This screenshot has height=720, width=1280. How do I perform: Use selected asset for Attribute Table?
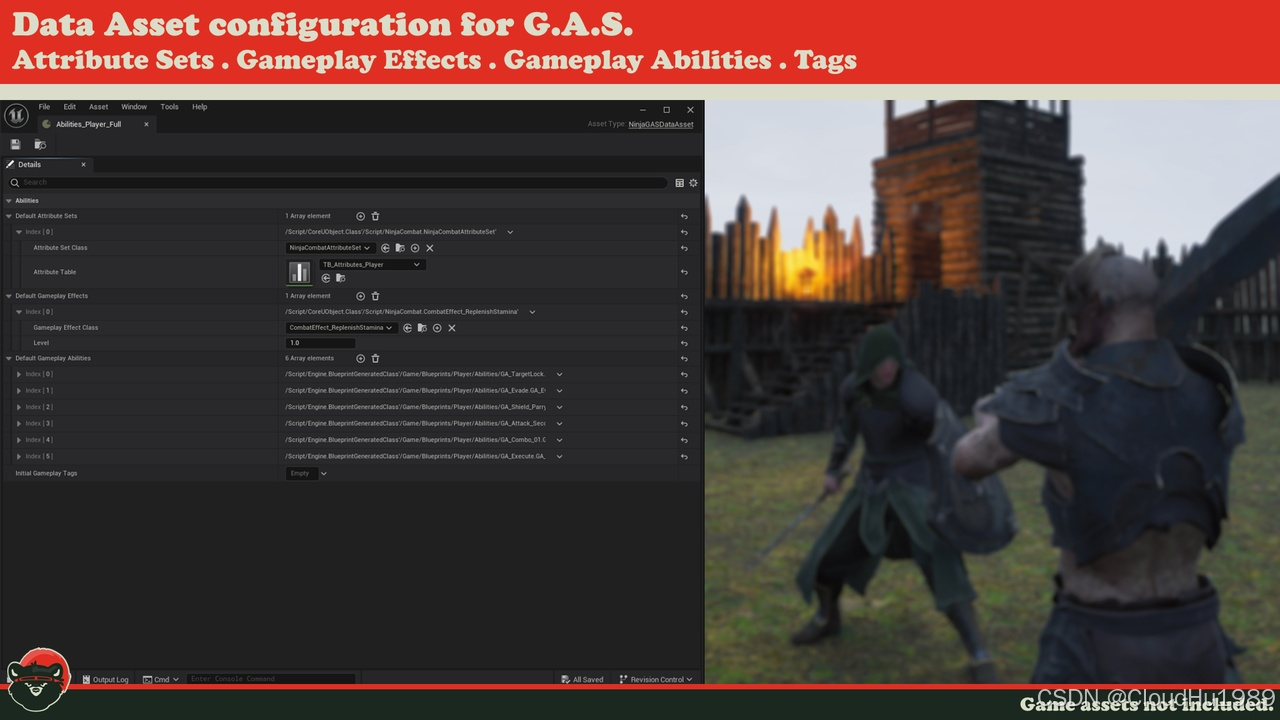click(x=326, y=278)
